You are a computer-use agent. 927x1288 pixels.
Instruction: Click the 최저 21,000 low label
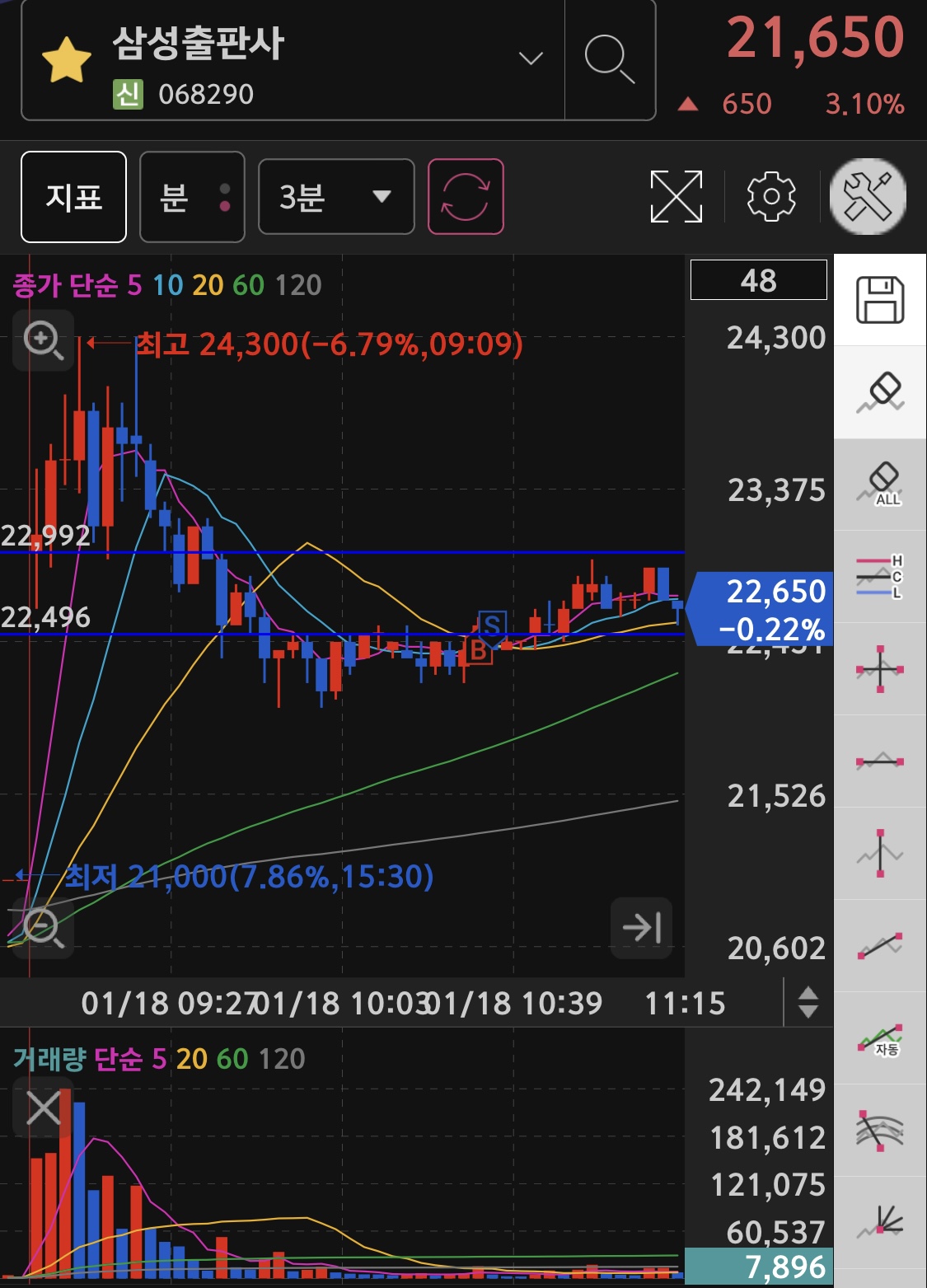(249, 876)
